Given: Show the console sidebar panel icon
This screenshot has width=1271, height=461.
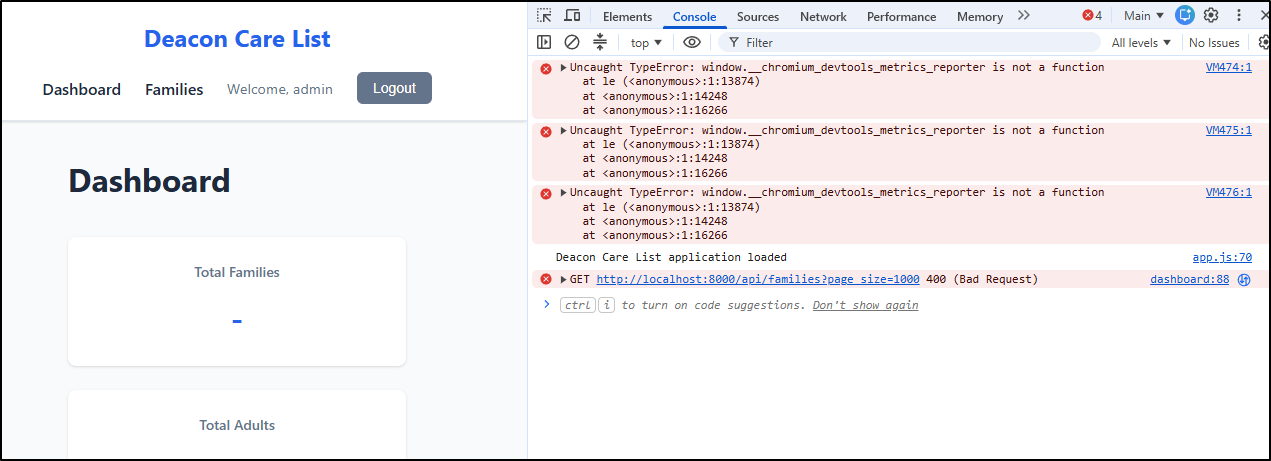Looking at the screenshot, I should click(x=544, y=42).
